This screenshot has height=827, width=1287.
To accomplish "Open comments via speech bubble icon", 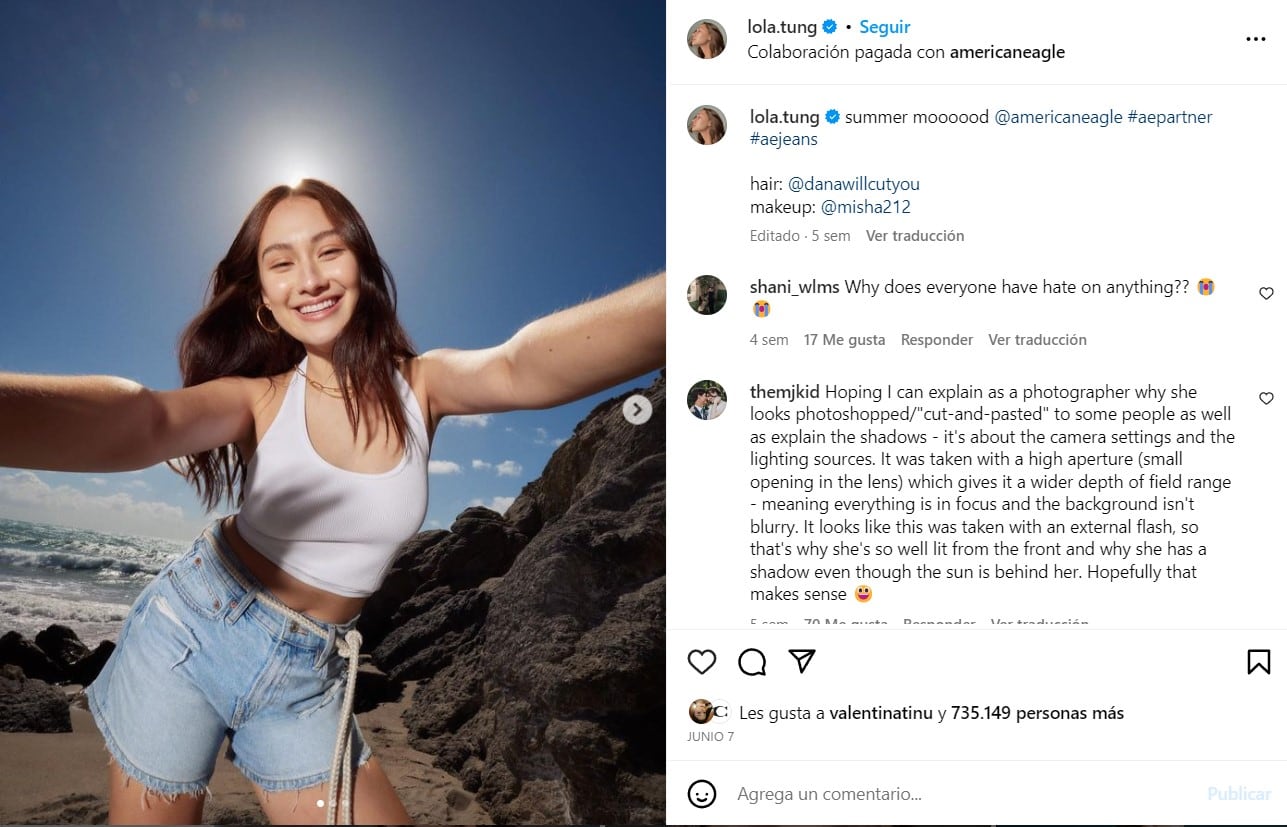I will [x=752, y=662].
